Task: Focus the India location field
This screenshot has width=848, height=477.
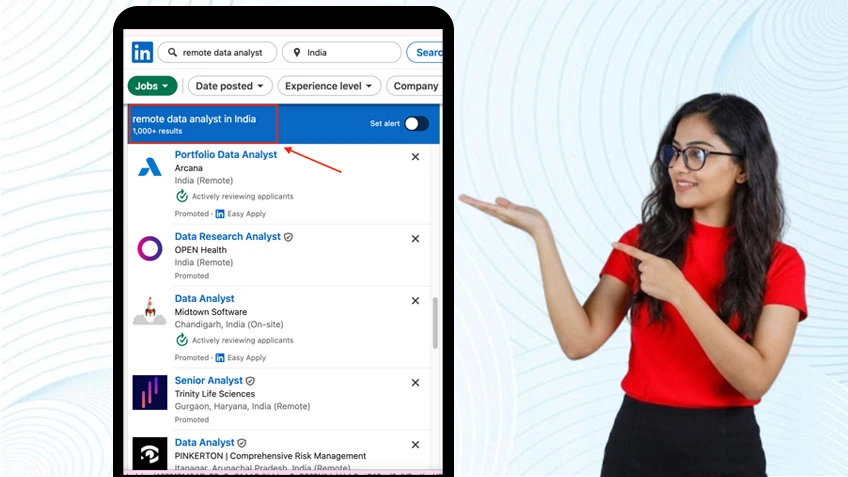Action: point(342,52)
